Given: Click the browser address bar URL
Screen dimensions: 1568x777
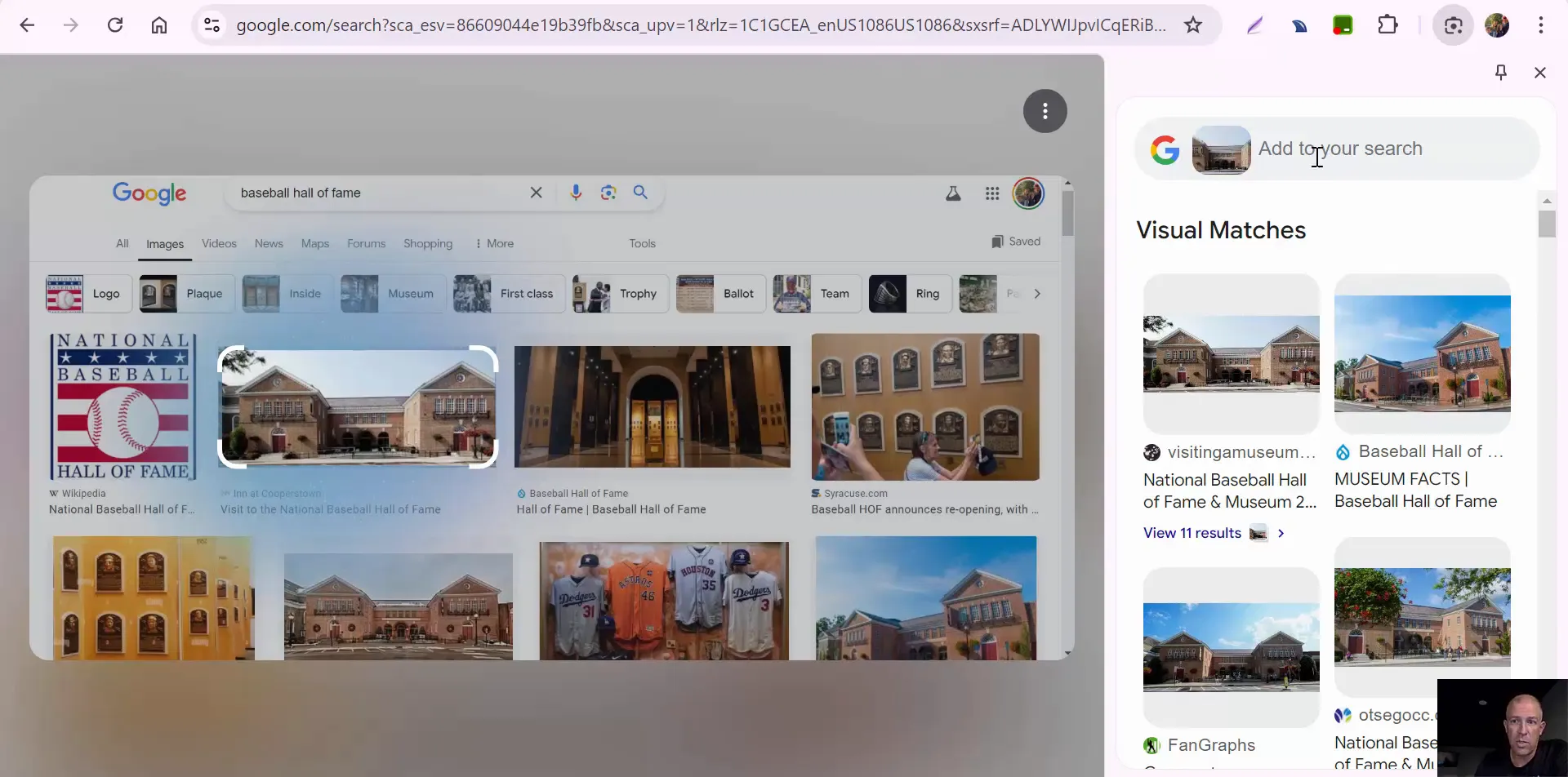Looking at the screenshot, I should 701,25.
